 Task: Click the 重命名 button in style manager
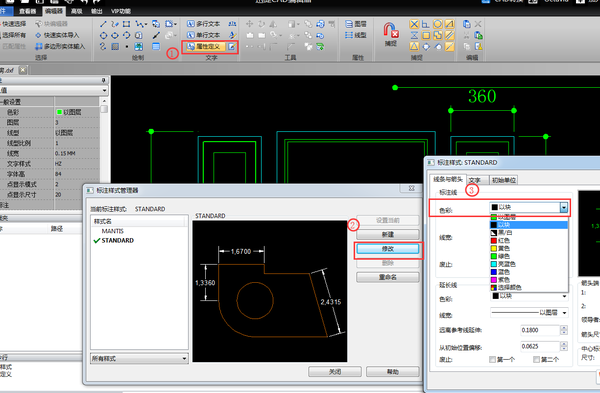tap(388, 277)
